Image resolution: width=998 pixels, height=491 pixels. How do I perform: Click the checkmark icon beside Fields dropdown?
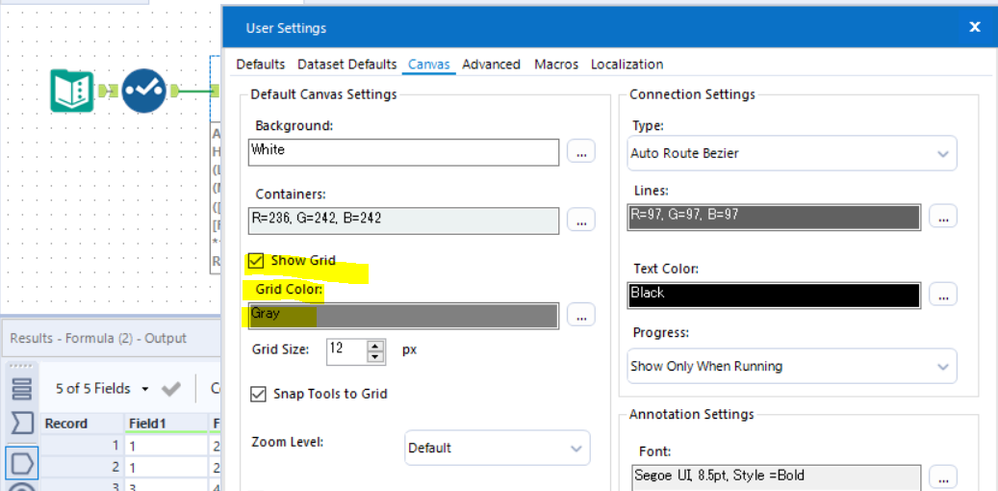[x=171, y=389]
